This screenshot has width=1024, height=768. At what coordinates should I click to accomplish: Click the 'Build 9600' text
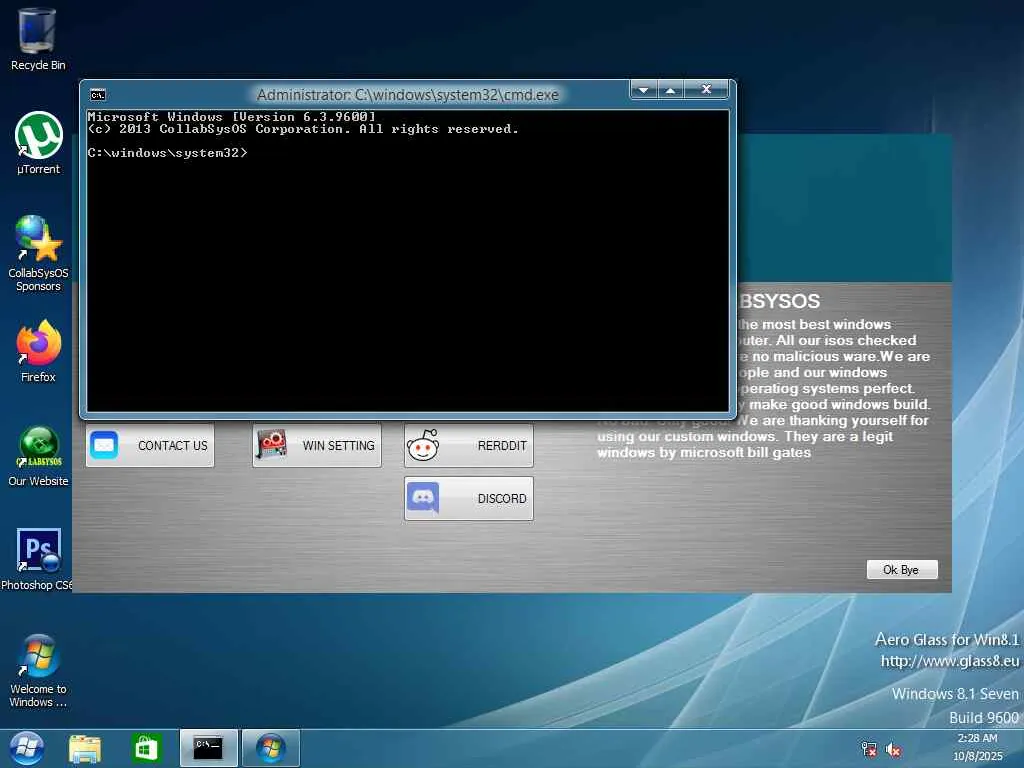tap(984, 718)
